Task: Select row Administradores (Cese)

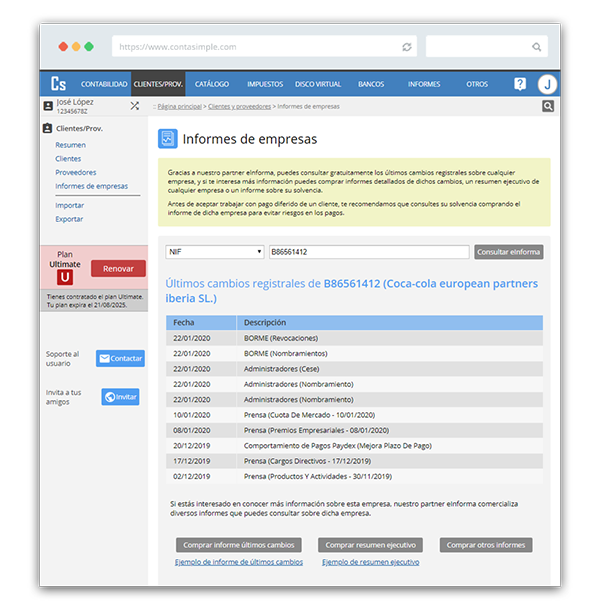Action: coord(355,369)
